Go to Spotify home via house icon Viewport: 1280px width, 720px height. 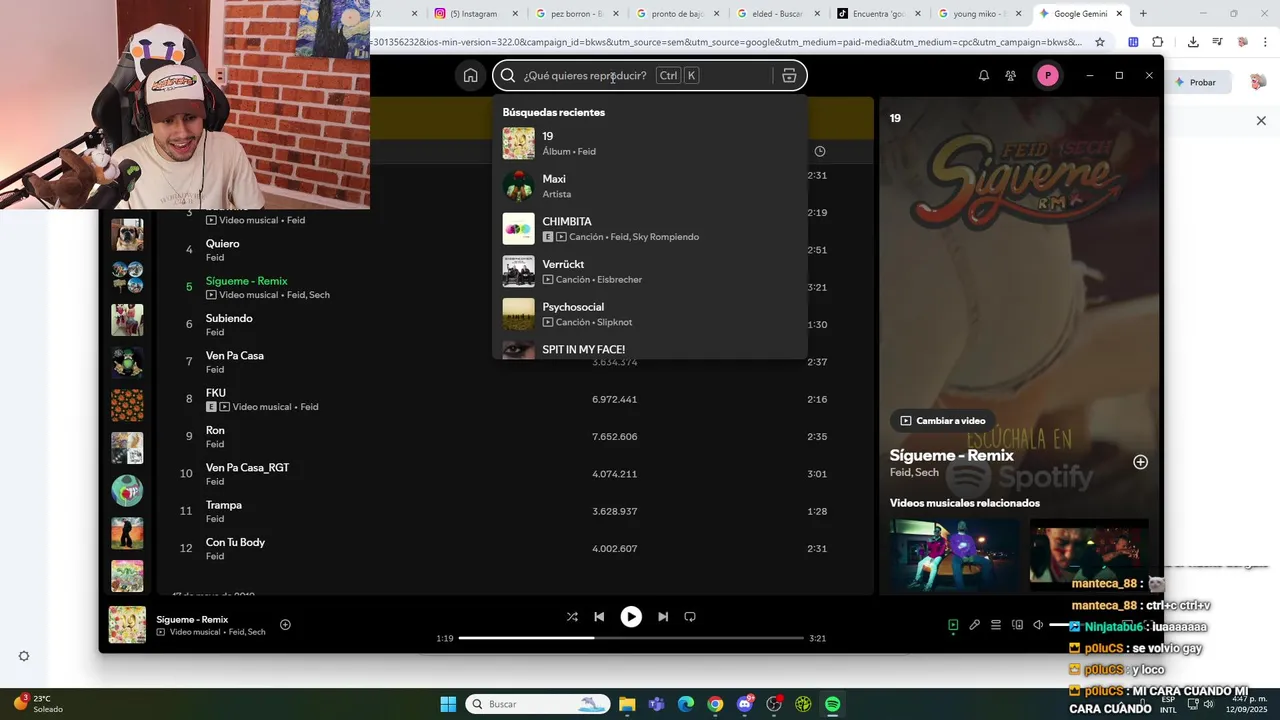[x=470, y=76]
